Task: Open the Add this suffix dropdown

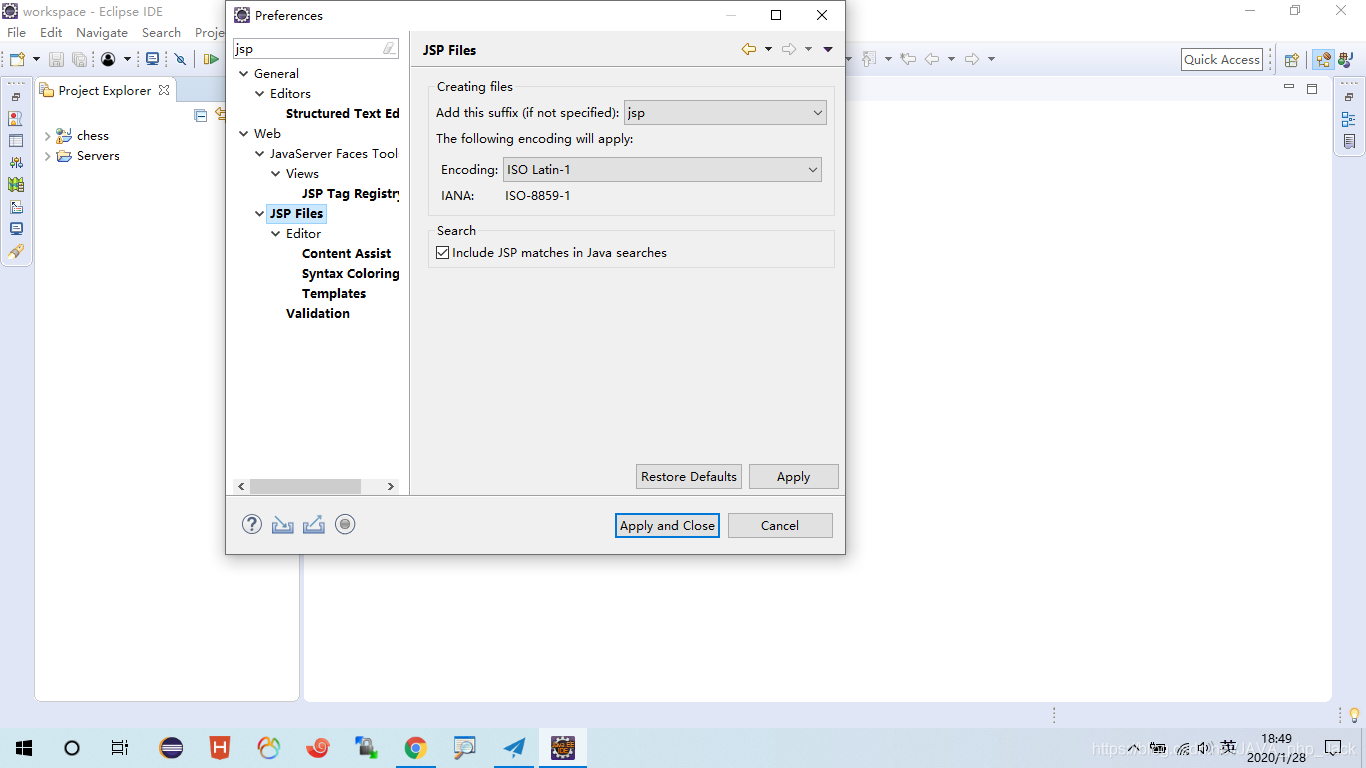Action: tap(725, 113)
